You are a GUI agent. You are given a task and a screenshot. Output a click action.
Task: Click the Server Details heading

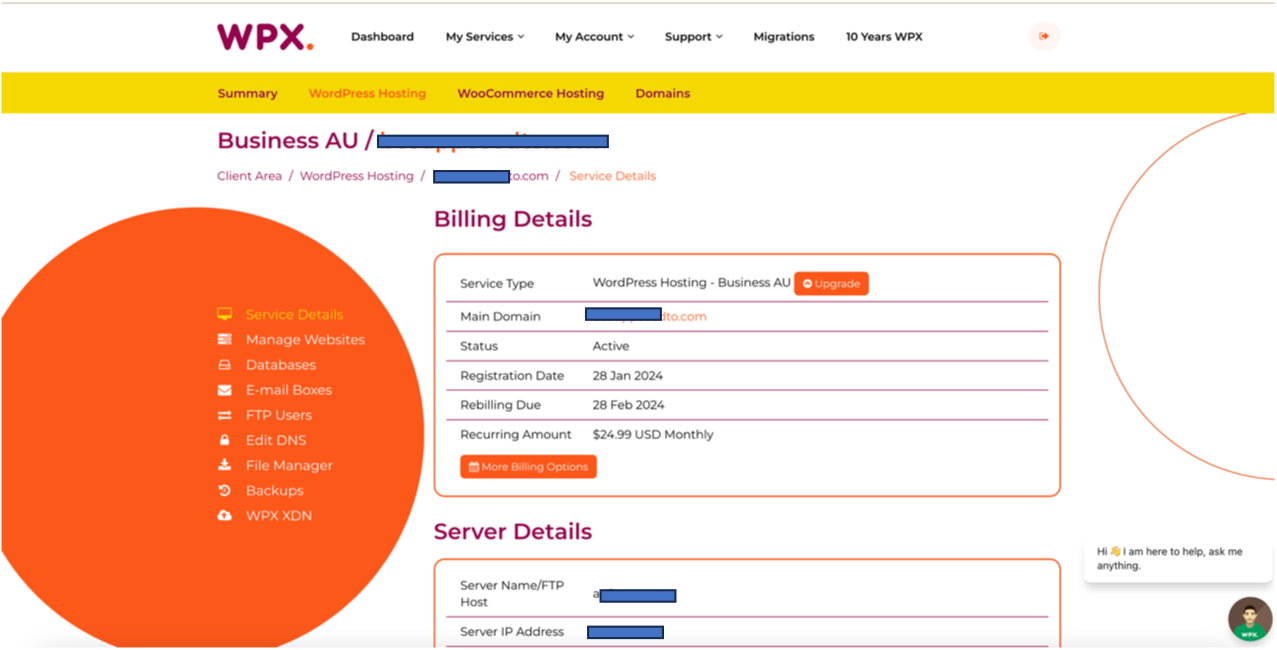pyautogui.click(x=513, y=531)
